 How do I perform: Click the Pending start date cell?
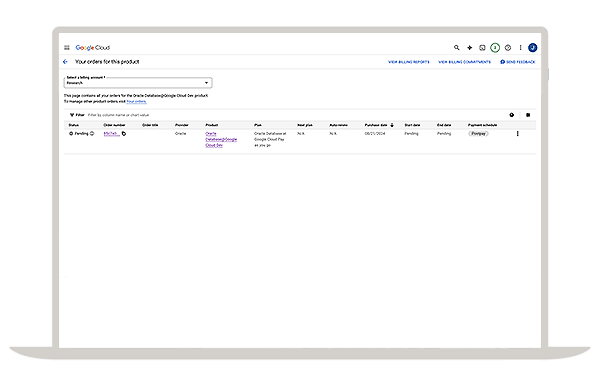[411, 134]
